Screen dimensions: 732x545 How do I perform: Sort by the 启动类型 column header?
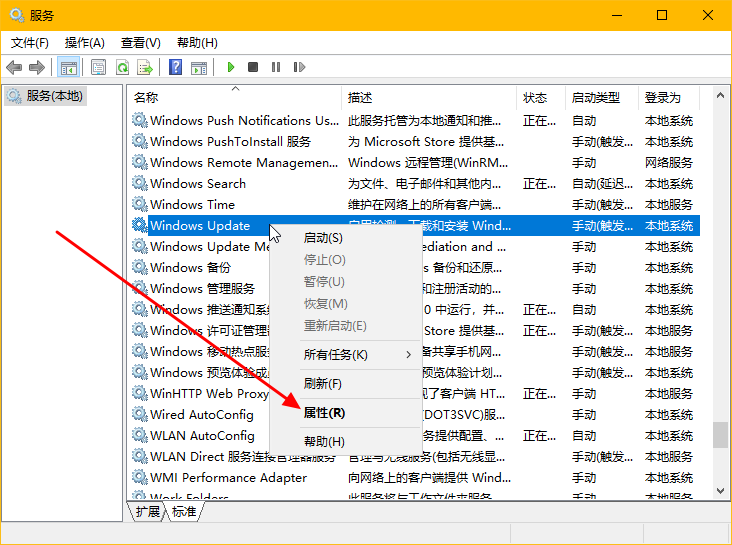(x=602, y=98)
